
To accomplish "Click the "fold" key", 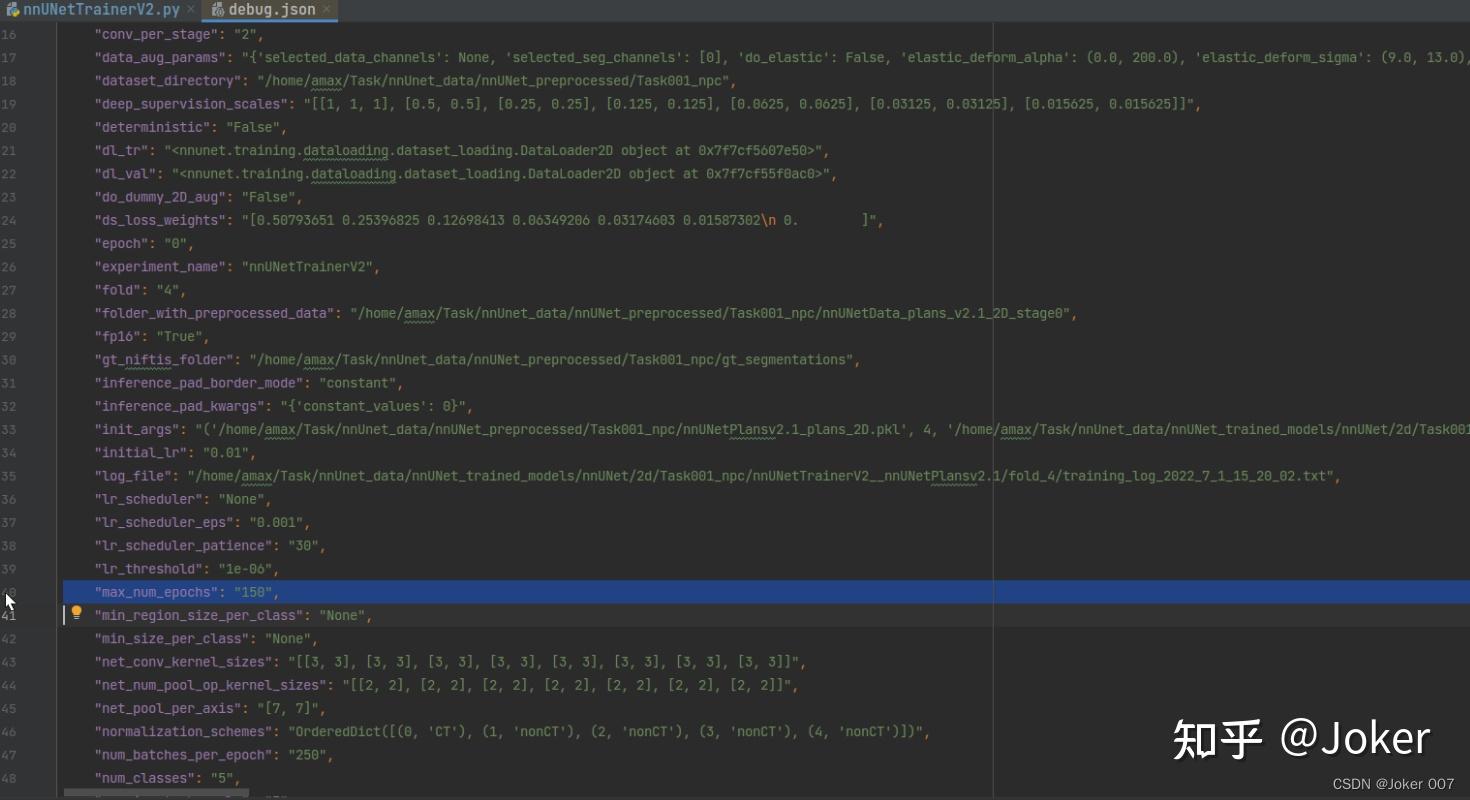I will point(117,290).
